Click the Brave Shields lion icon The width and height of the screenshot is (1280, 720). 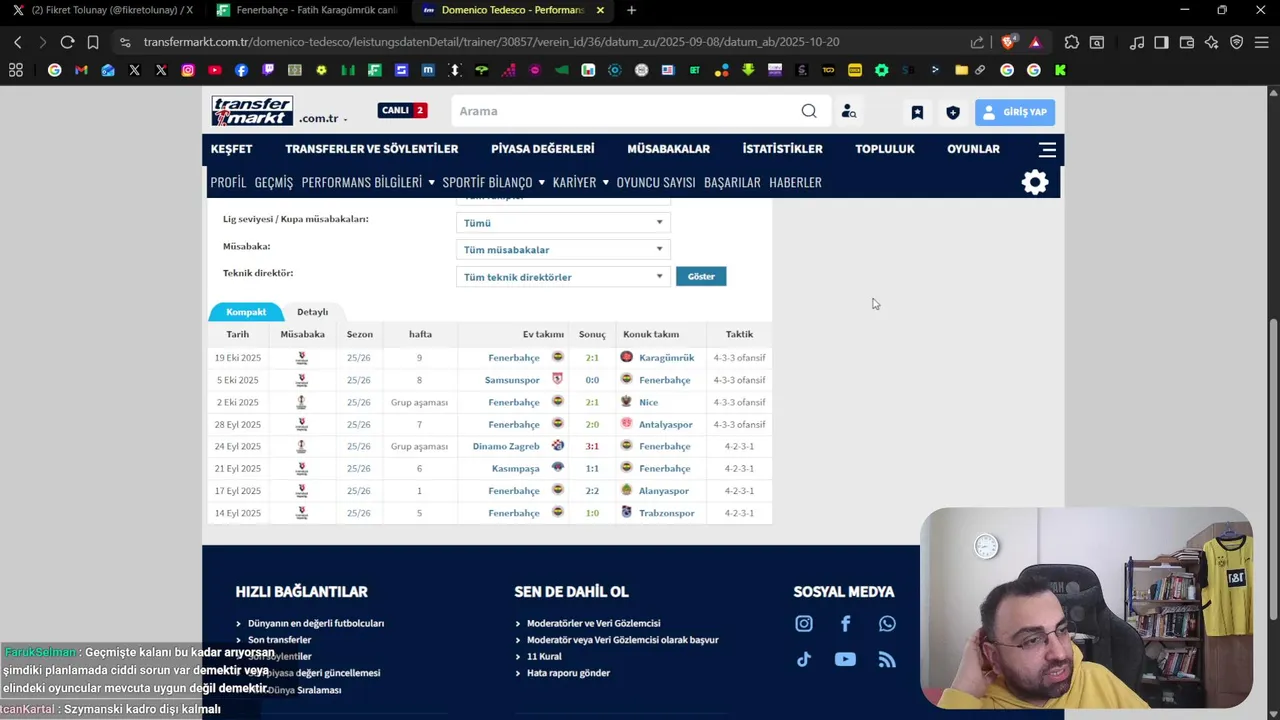1010,42
